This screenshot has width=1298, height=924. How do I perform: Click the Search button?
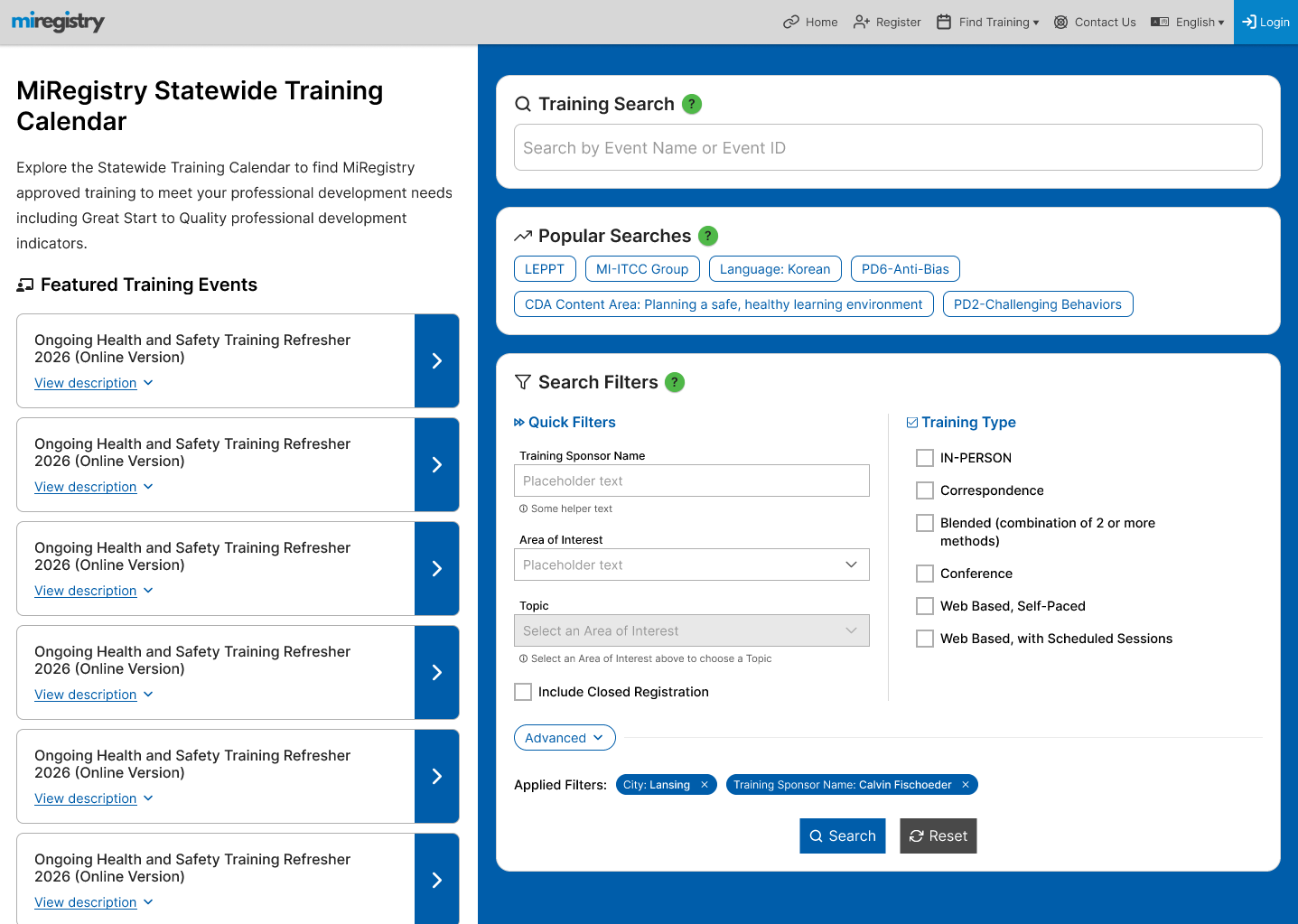[842, 836]
